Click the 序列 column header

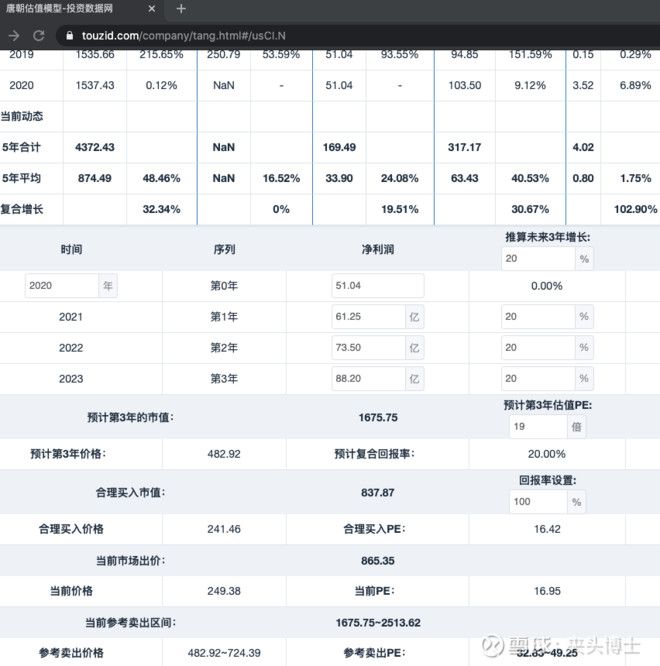click(x=224, y=249)
